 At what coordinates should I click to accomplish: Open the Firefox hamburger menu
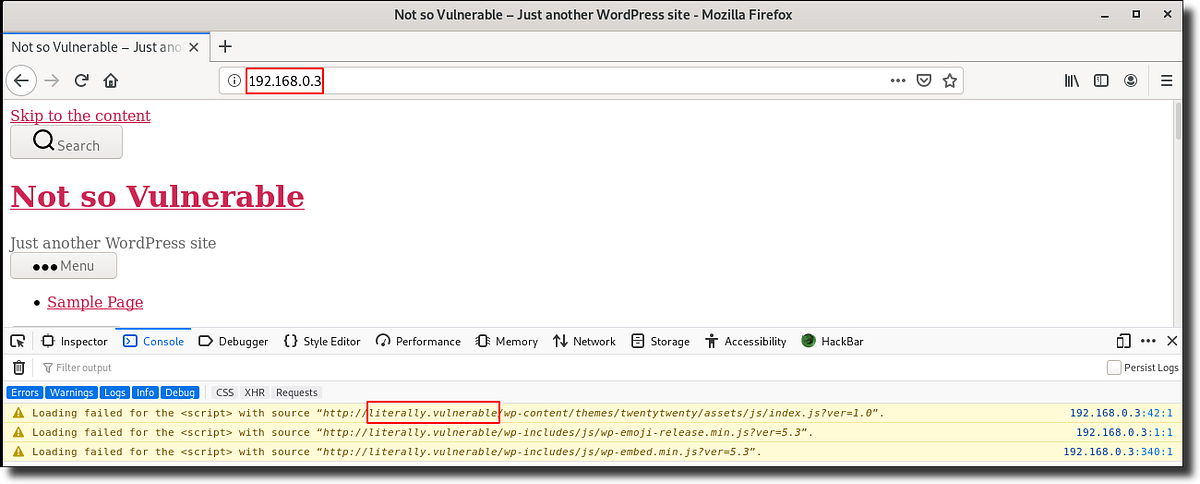click(x=1166, y=81)
